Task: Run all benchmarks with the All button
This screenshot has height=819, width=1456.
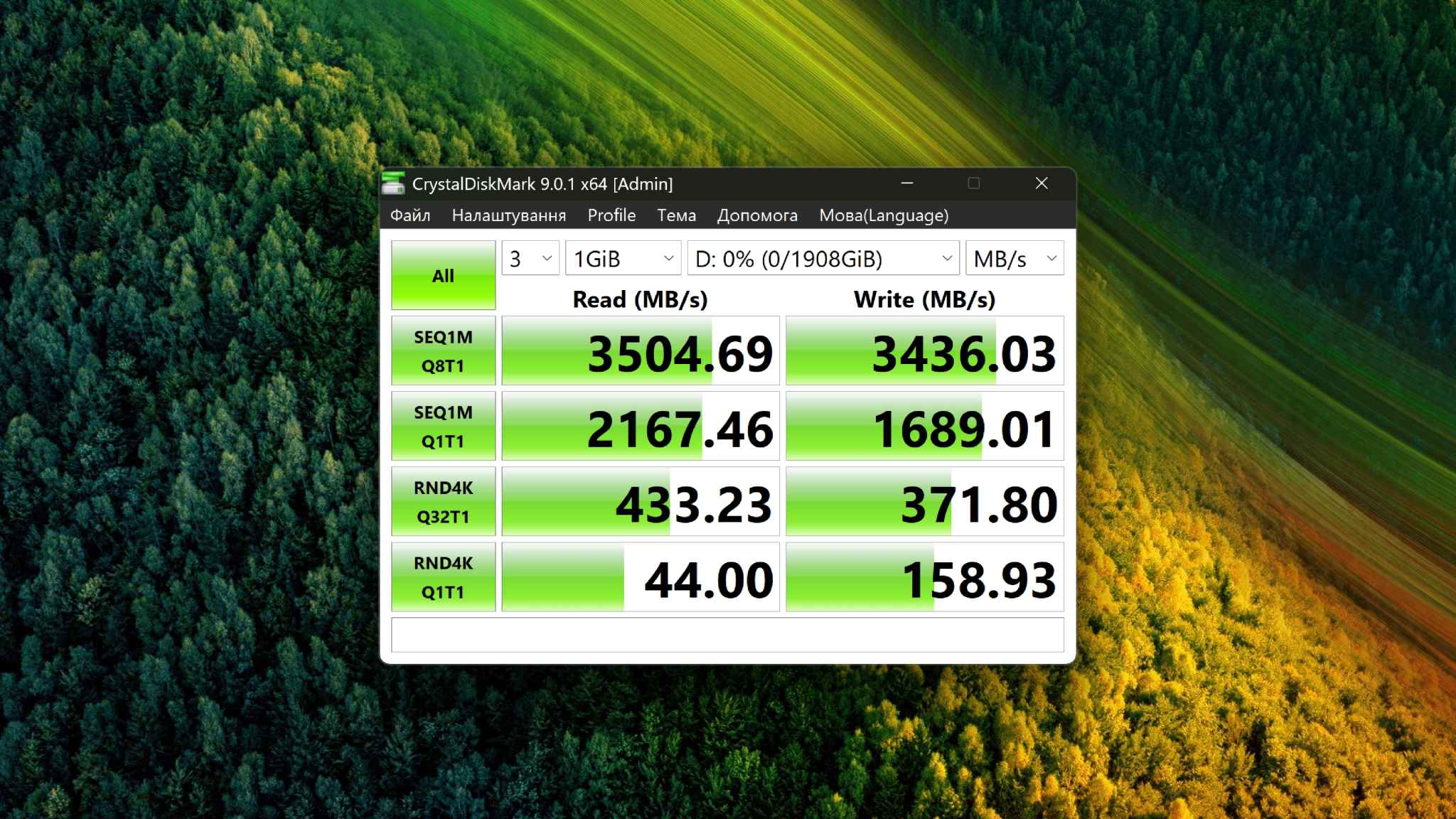Action: (x=443, y=275)
